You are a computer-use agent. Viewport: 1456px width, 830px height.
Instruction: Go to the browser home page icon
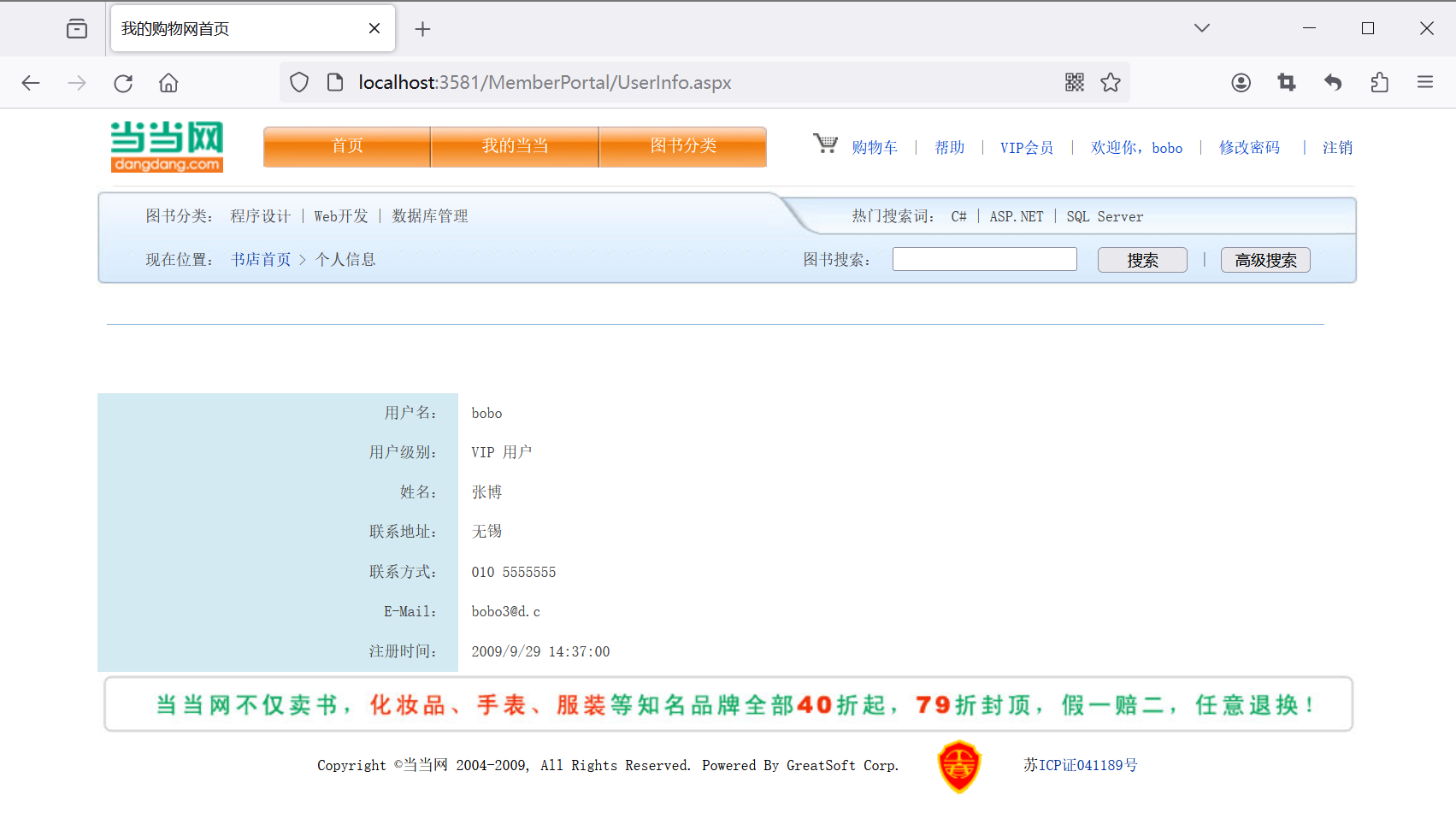(x=168, y=83)
